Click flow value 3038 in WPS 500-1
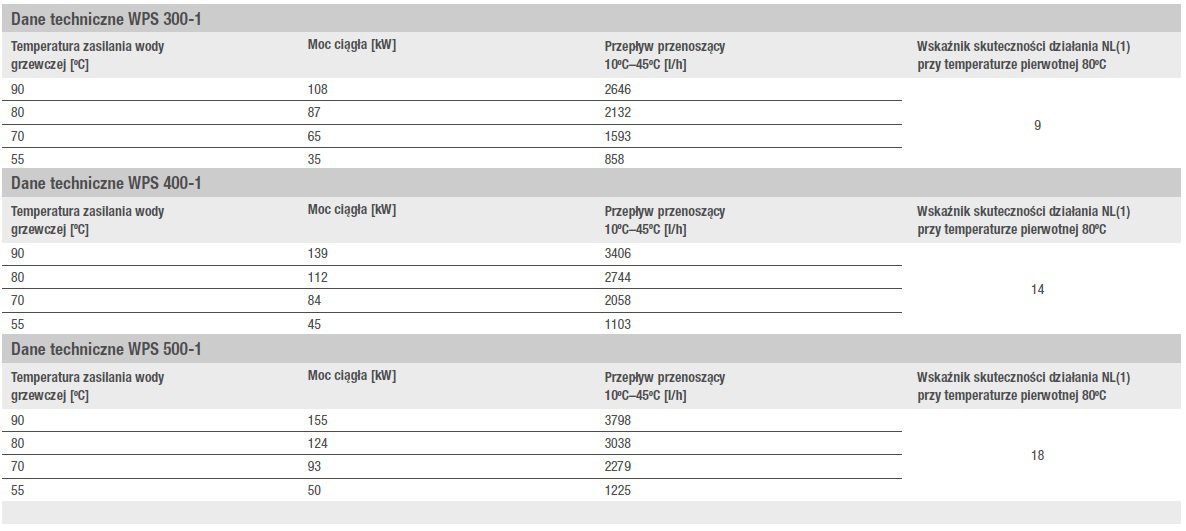The height and width of the screenshot is (531, 1186). (x=618, y=443)
